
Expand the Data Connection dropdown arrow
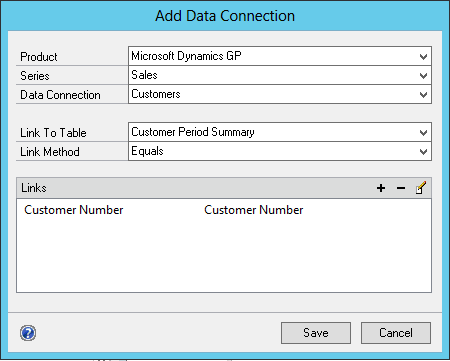pos(423,95)
